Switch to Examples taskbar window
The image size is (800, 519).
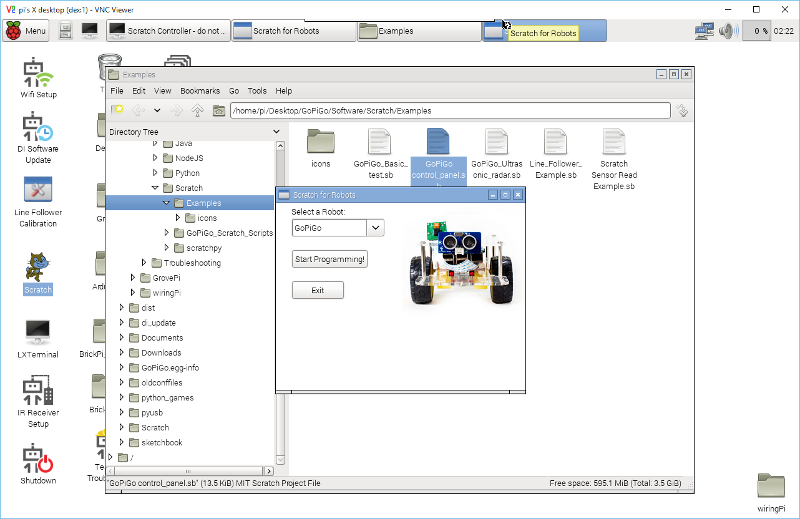coord(418,31)
